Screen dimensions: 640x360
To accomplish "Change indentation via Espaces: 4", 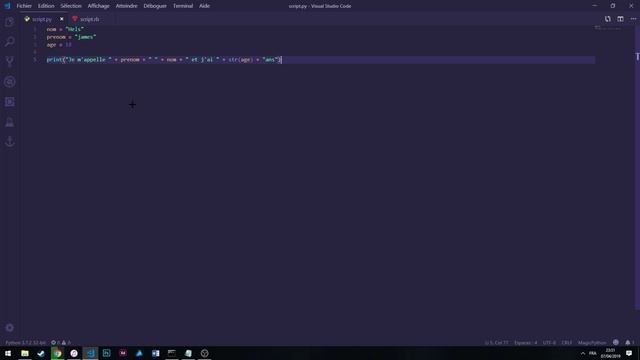I will (x=526, y=343).
